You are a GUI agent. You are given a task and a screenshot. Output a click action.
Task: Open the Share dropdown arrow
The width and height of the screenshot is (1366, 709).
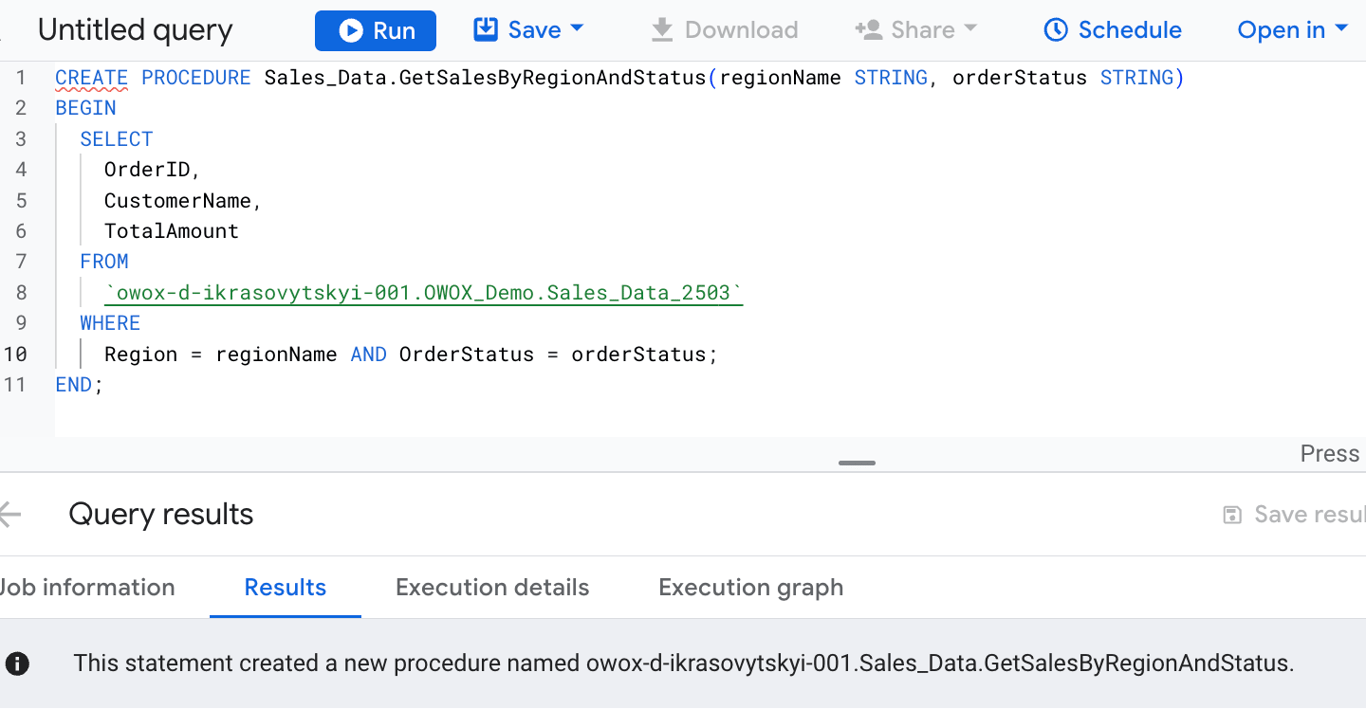pos(969,29)
